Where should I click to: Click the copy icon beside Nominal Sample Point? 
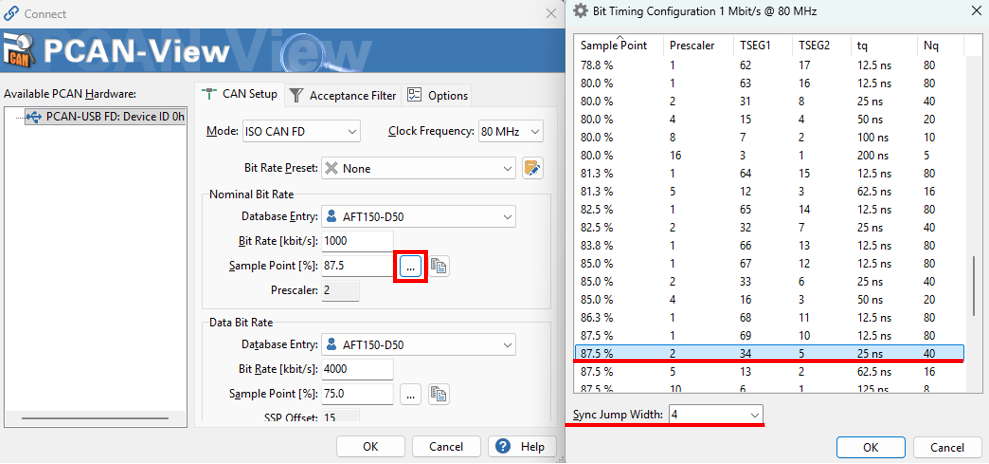[439, 266]
